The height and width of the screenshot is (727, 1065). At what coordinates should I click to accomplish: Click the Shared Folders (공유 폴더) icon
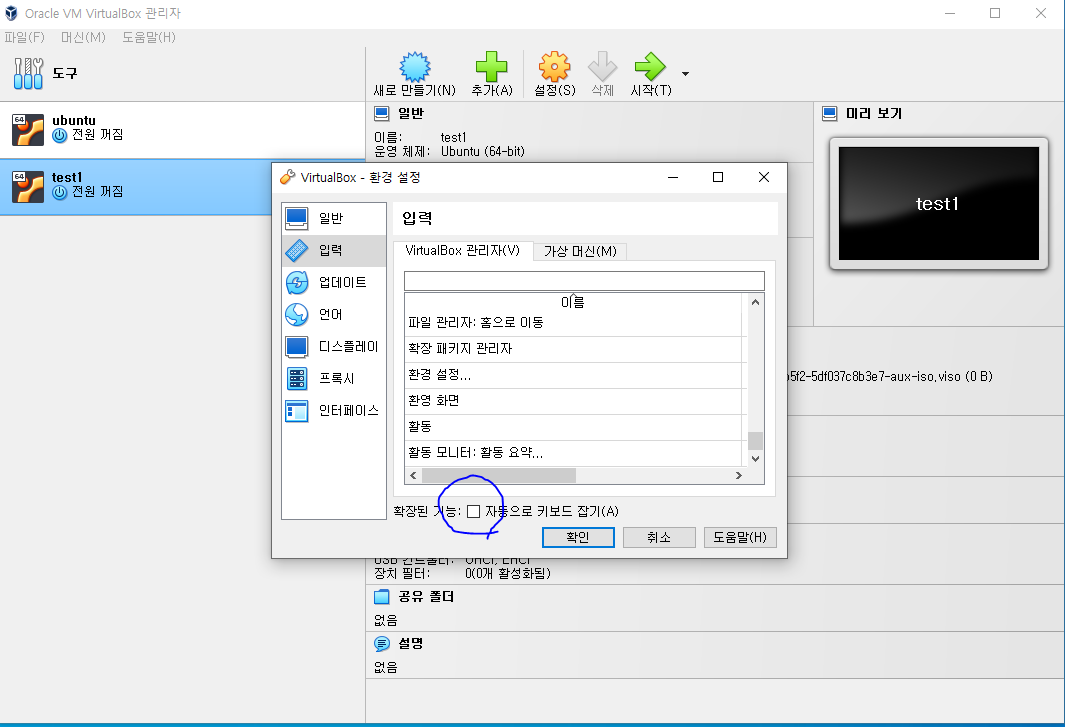click(x=382, y=597)
